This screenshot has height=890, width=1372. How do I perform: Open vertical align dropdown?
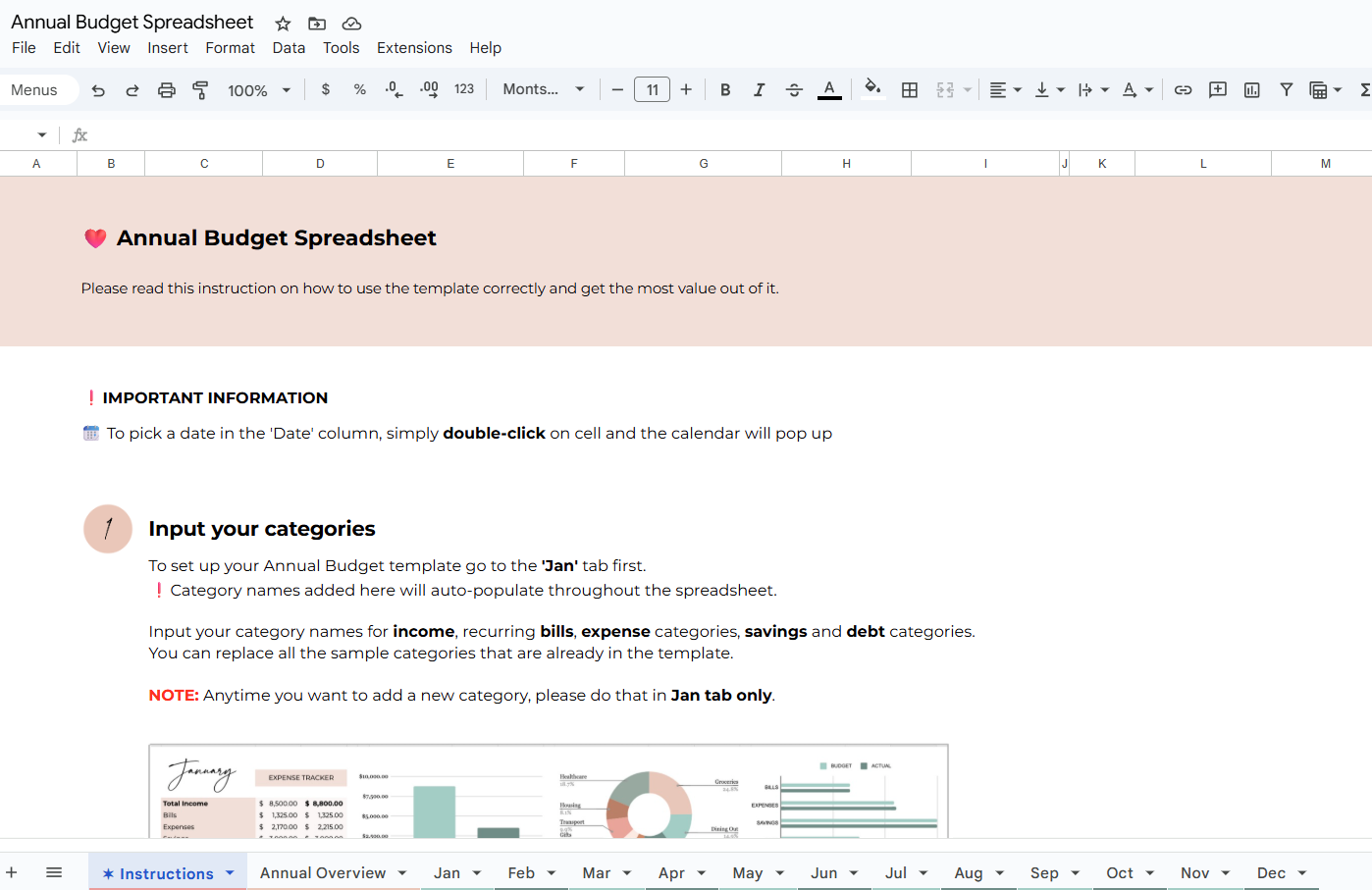point(1049,89)
